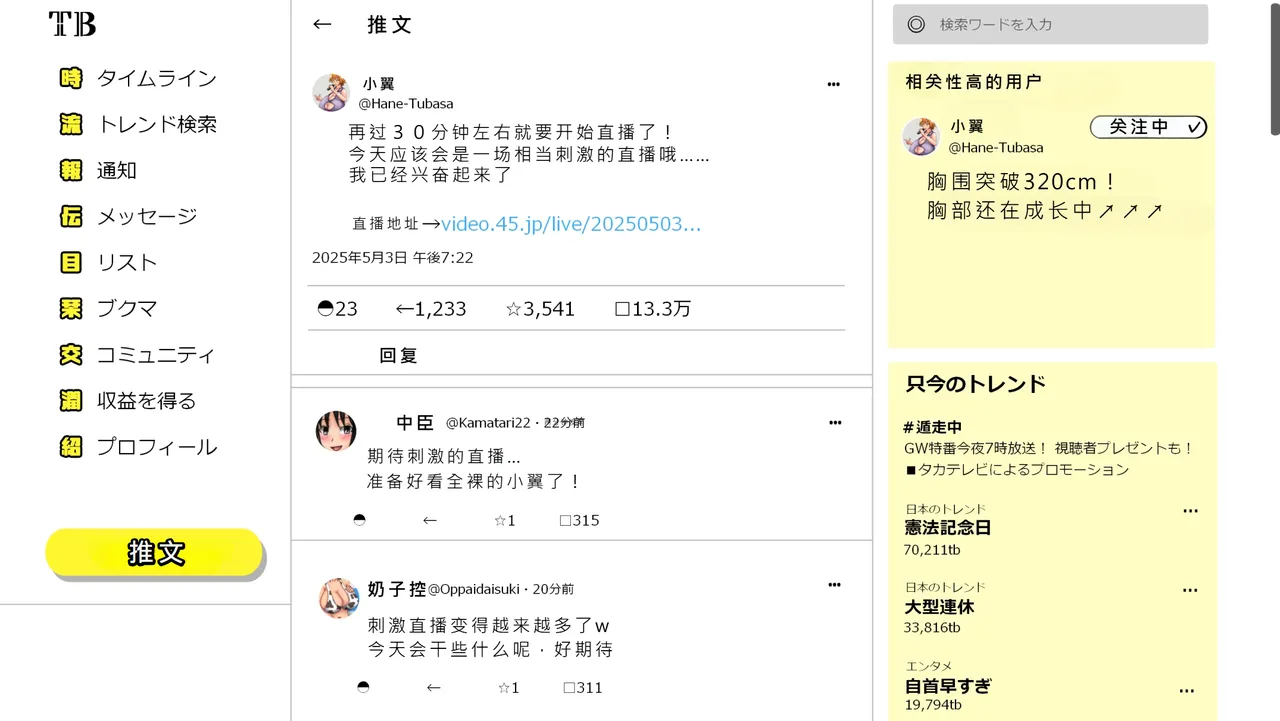
Task: Click the ブクマ bookmarks icon
Action: tap(71, 308)
